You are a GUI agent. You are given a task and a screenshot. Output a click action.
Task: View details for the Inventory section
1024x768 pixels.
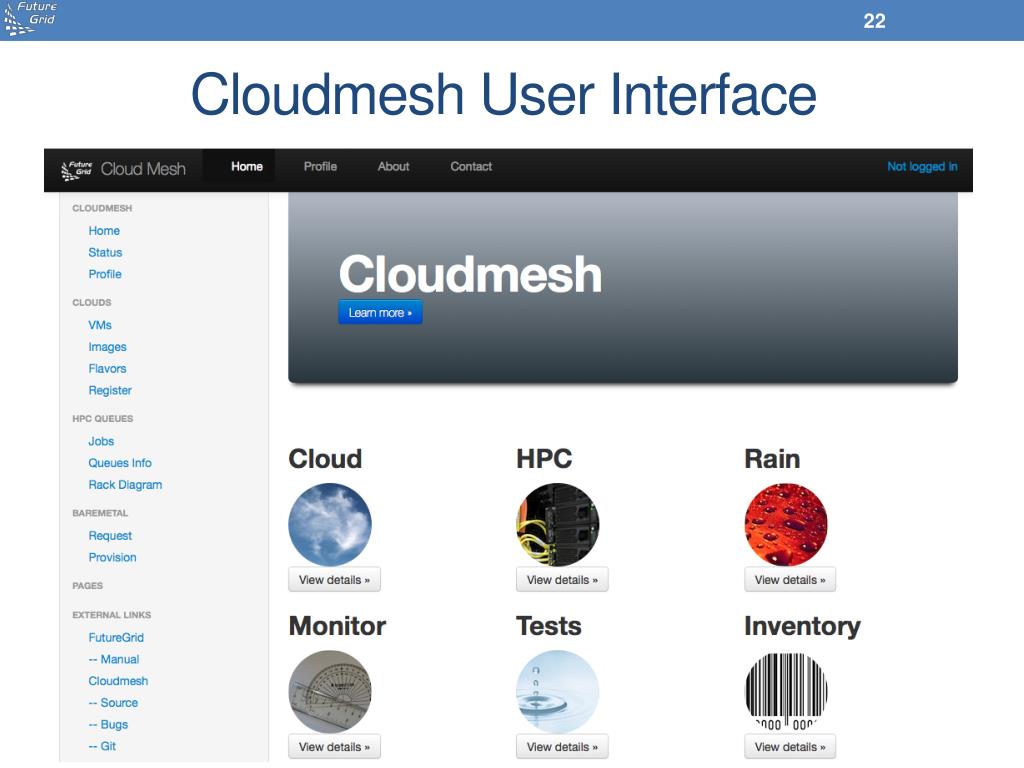[790, 747]
